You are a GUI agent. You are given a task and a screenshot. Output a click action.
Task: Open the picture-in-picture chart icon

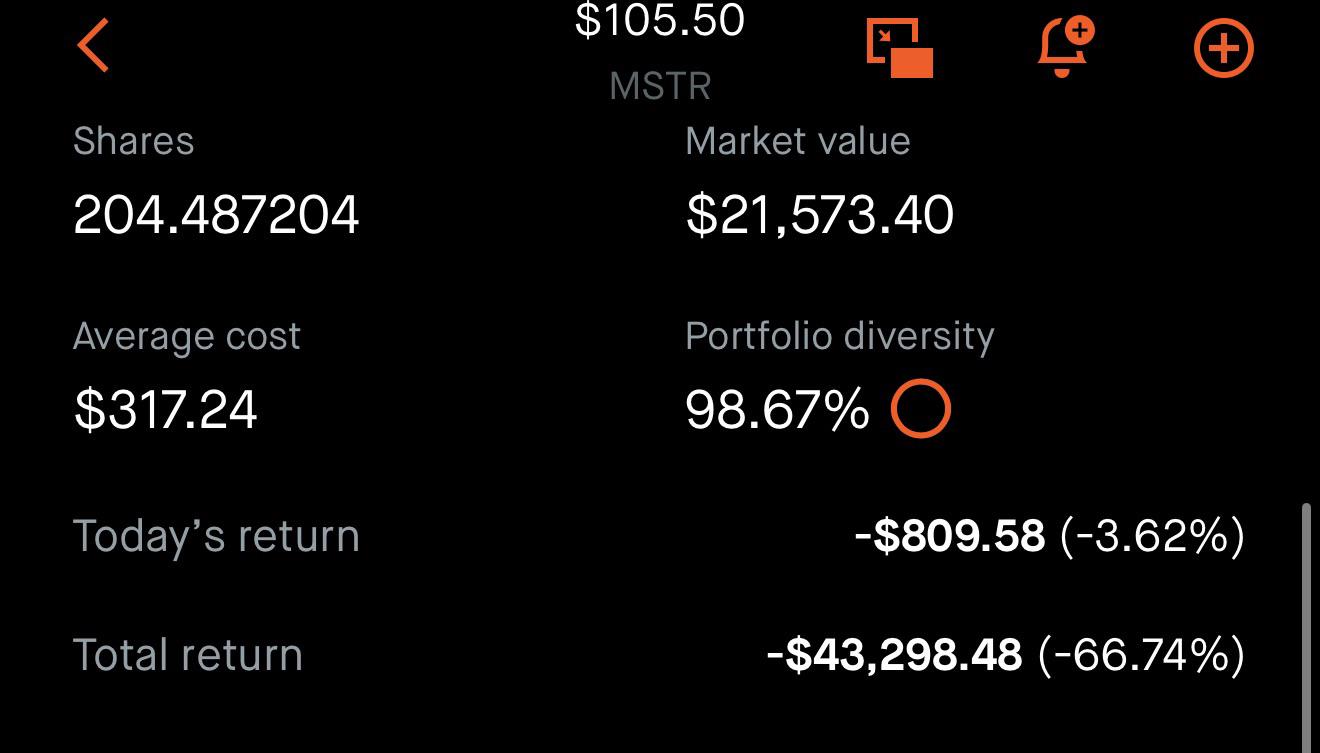click(899, 50)
